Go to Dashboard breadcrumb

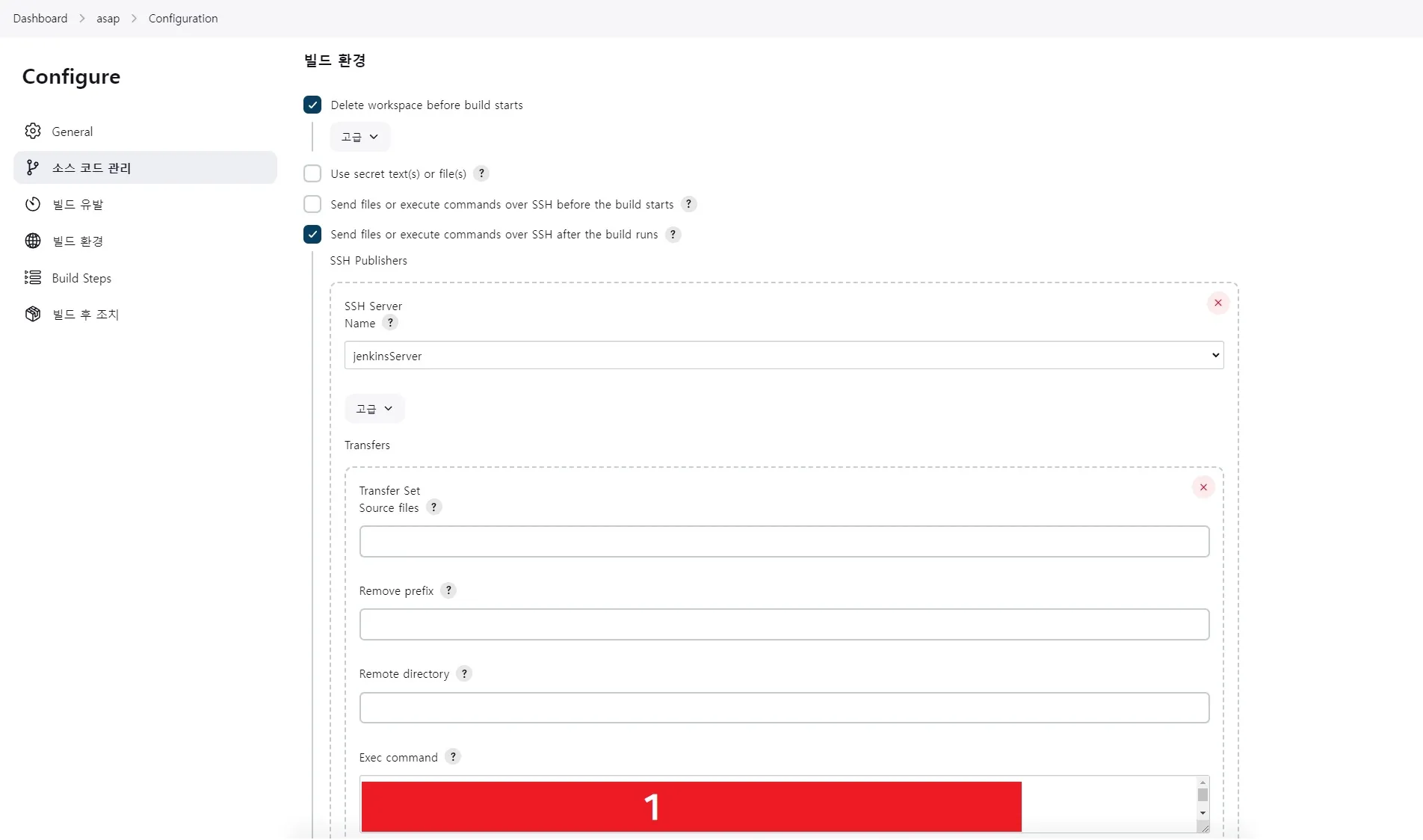[x=40, y=18]
